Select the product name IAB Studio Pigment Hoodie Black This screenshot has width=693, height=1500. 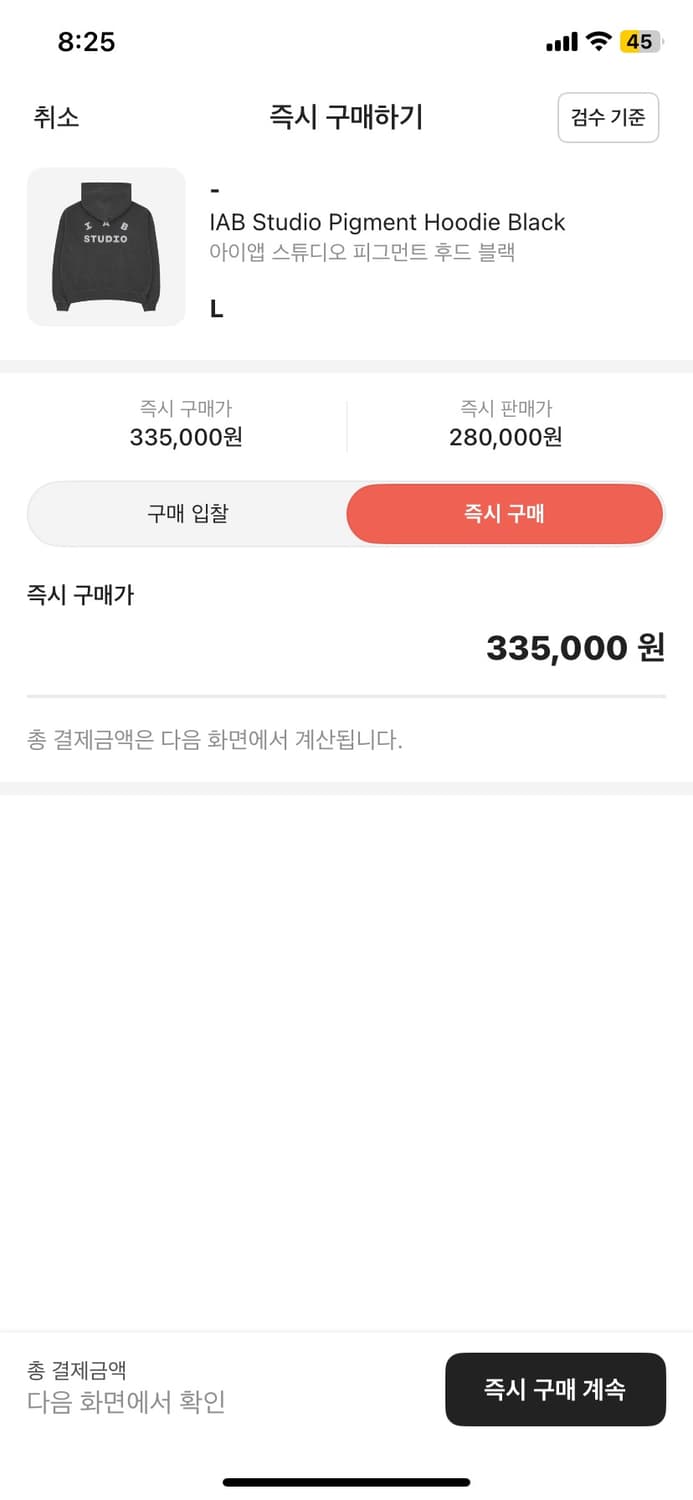click(389, 223)
